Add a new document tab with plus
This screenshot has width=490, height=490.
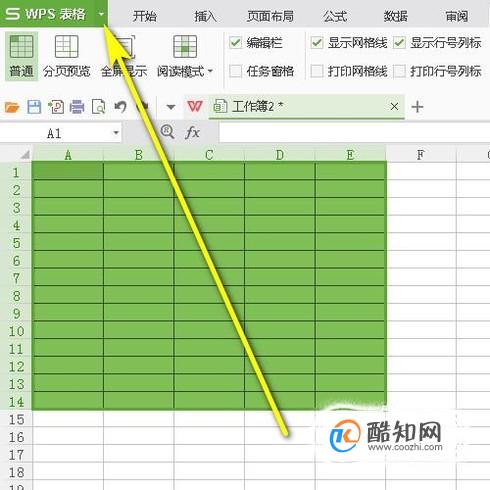(x=417, y=107)
